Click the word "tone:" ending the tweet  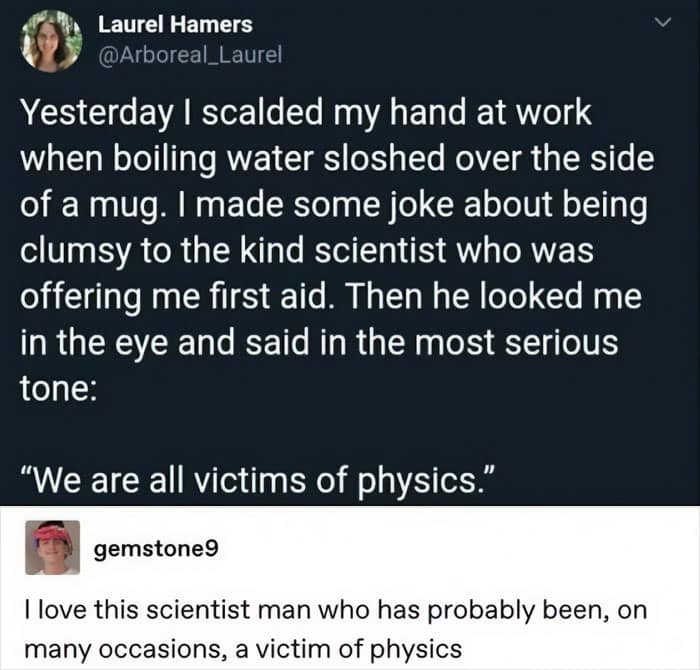click(58, 388)
